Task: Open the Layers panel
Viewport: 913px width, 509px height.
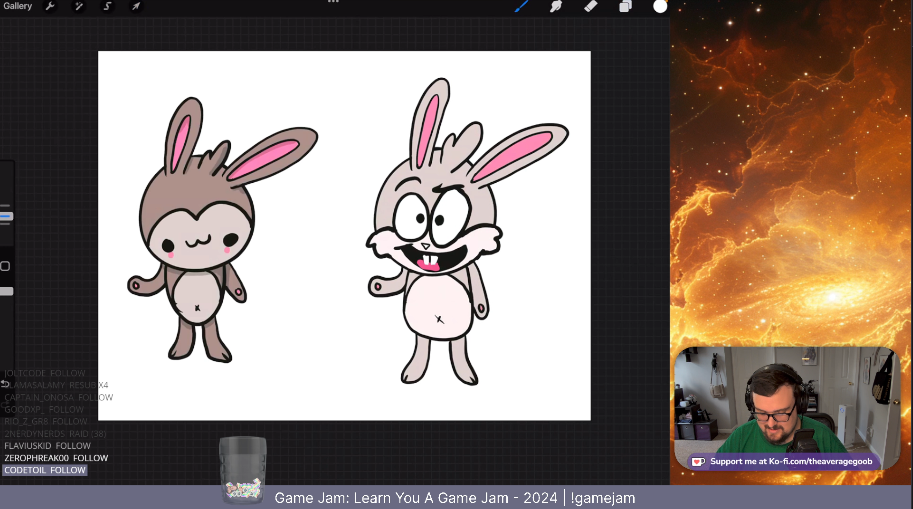Action: pos(625,6)
